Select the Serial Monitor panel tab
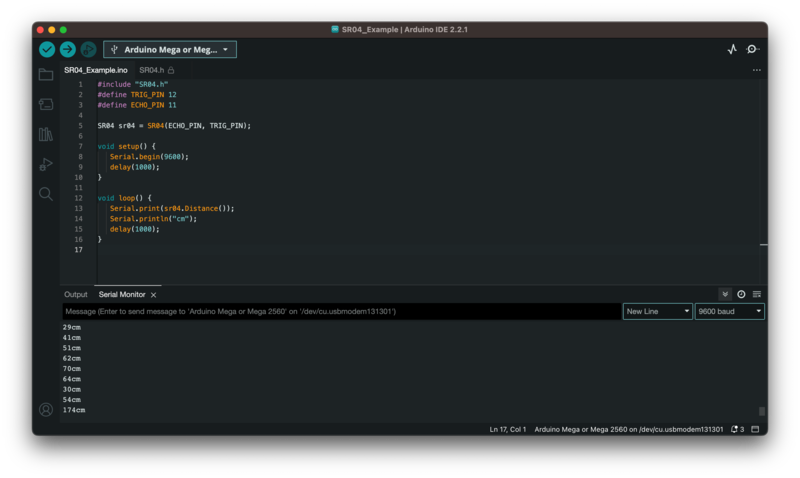The height and width of the screenshot is (478, 800). click(x=122, y=294)
